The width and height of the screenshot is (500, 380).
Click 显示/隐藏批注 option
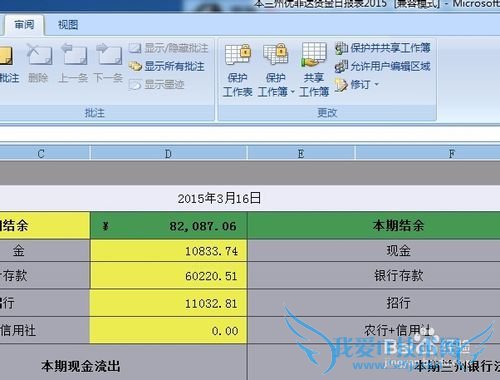point(169,48)
